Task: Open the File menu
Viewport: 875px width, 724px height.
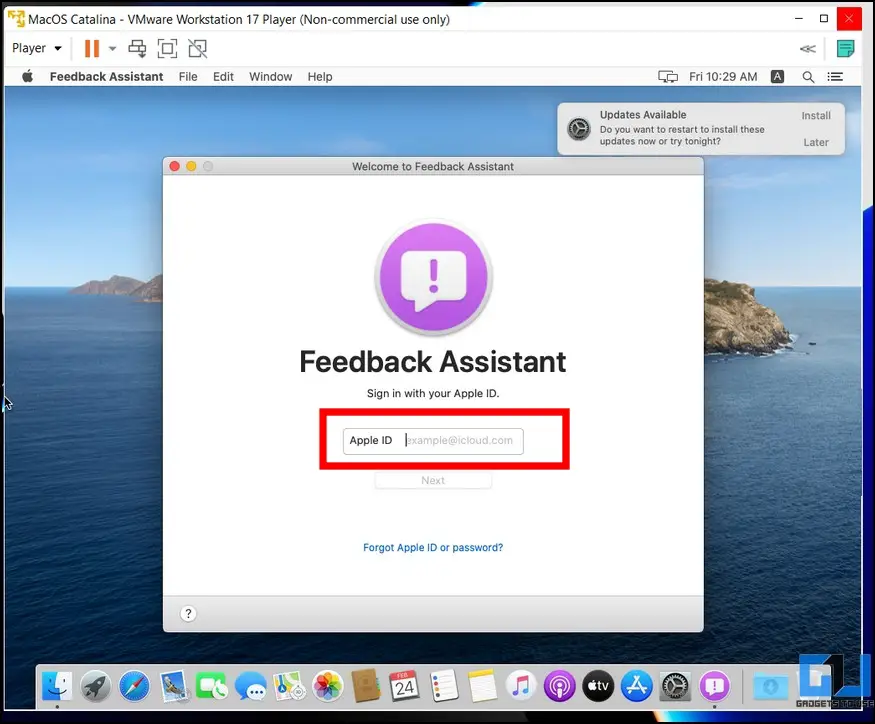Action: [x=188, y=77]
